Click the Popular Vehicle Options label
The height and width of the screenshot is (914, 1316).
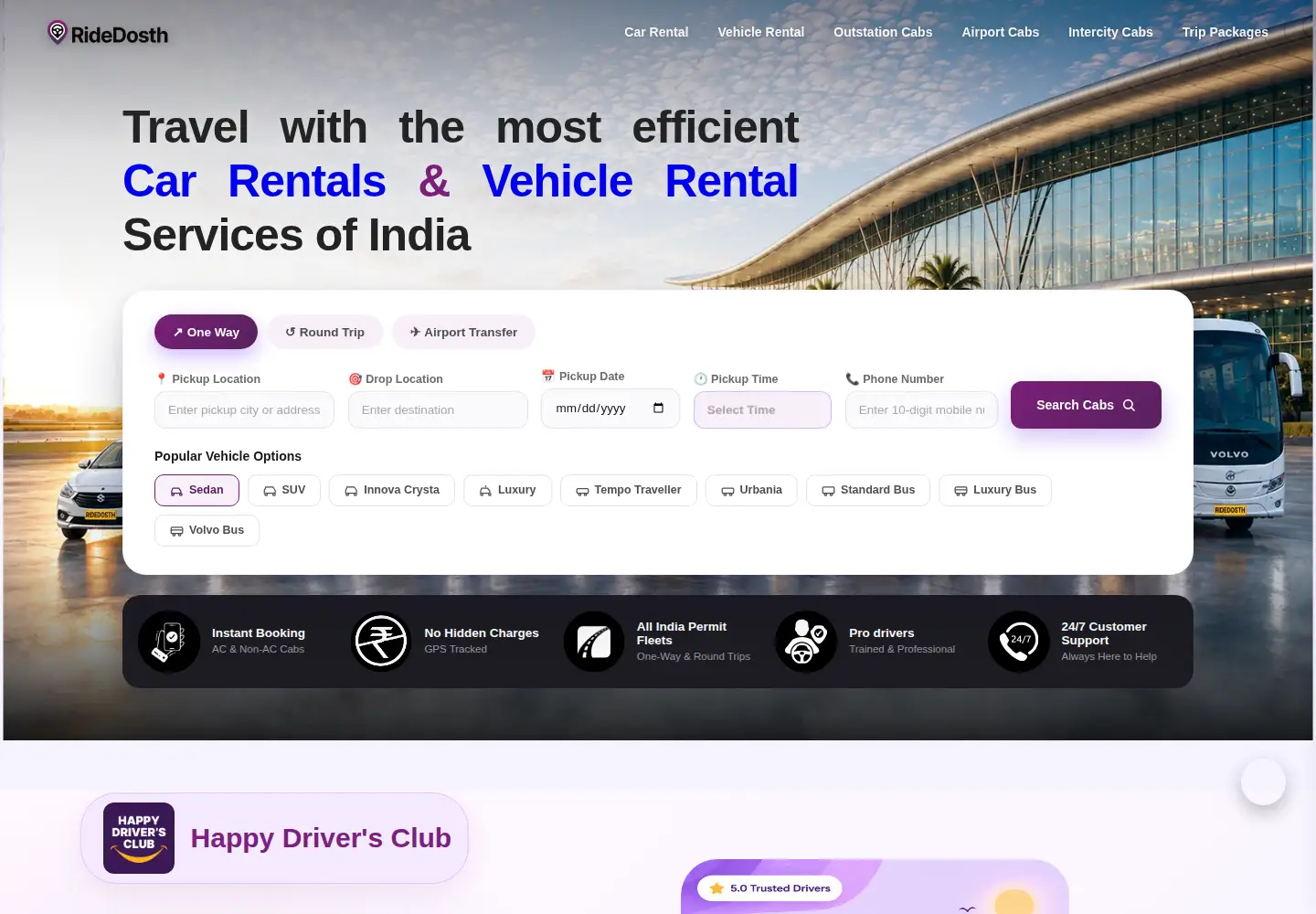(228, 456)
